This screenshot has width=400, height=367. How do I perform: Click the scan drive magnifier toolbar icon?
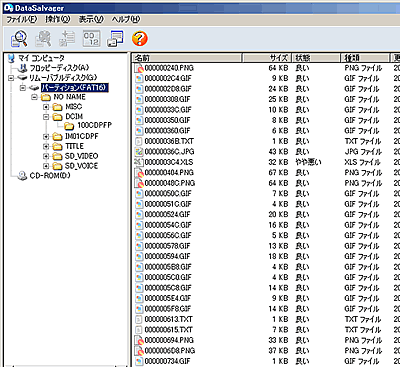pos(19,38)
